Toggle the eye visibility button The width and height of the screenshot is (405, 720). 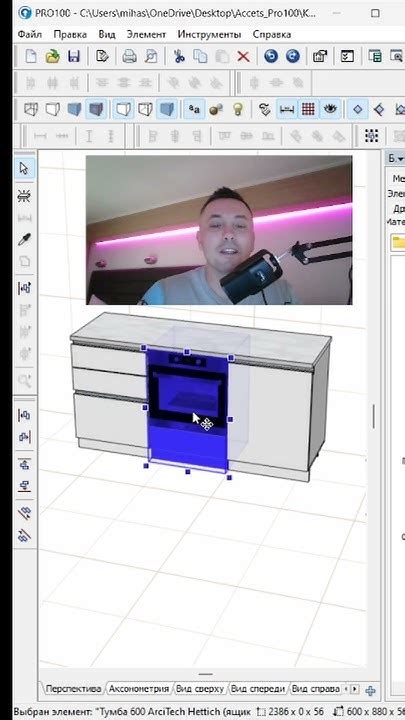click(330, 109)
